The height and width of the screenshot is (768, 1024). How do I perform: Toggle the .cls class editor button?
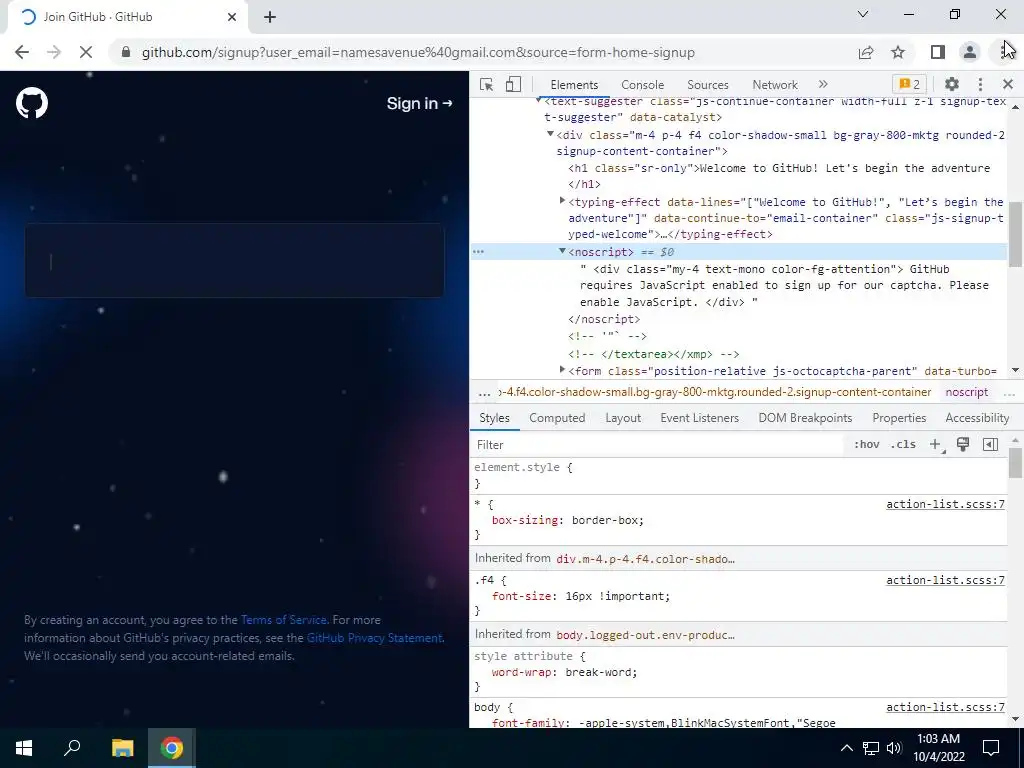tap(903, 445)
